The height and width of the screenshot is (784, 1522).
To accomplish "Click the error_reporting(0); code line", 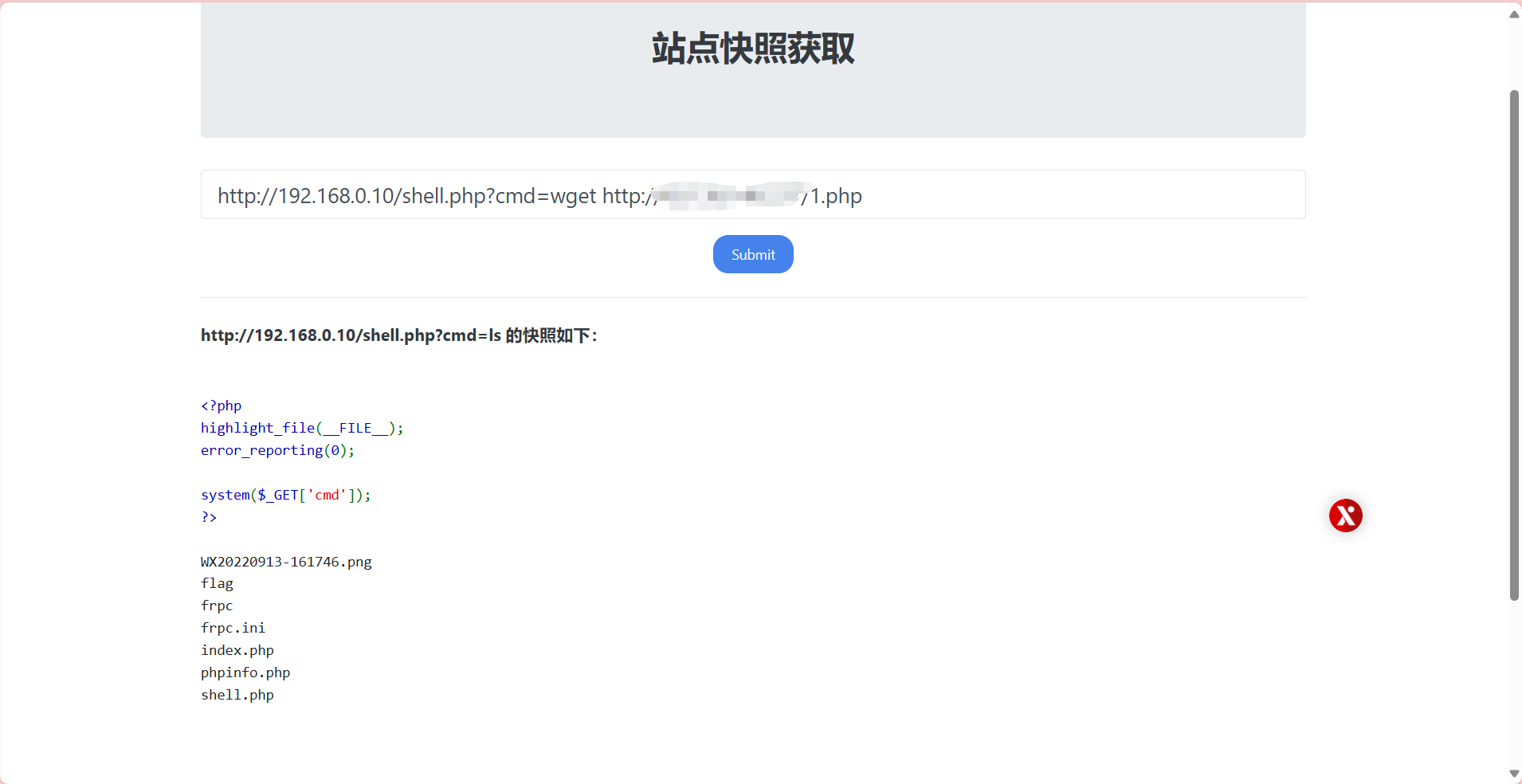I will coord(277,450).
